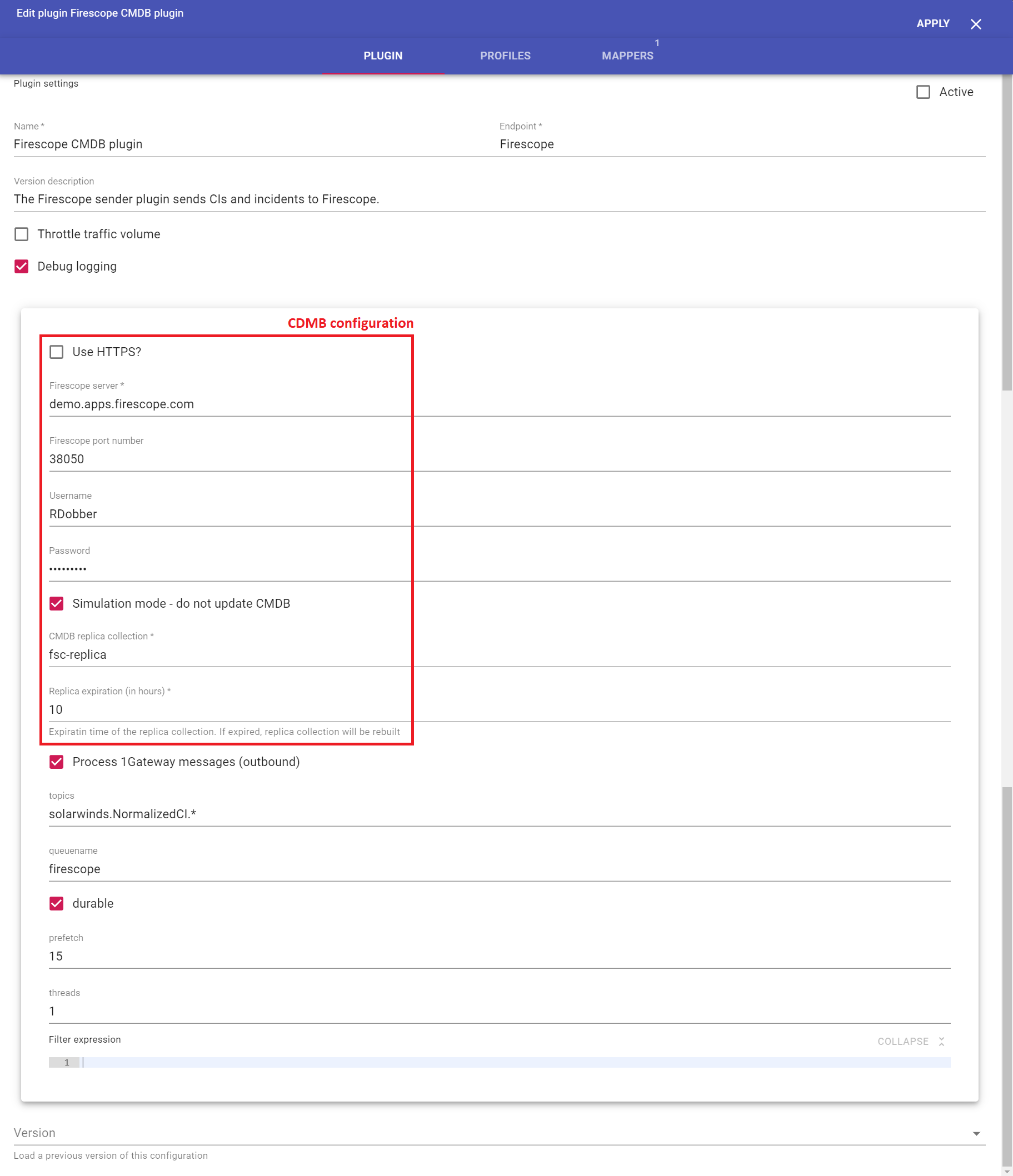Image resolution: width=1013 pixels, height=1176 pixels.
Task: Click the collapse arrows icon for Filter expression
Action: tap(941, 1042)
